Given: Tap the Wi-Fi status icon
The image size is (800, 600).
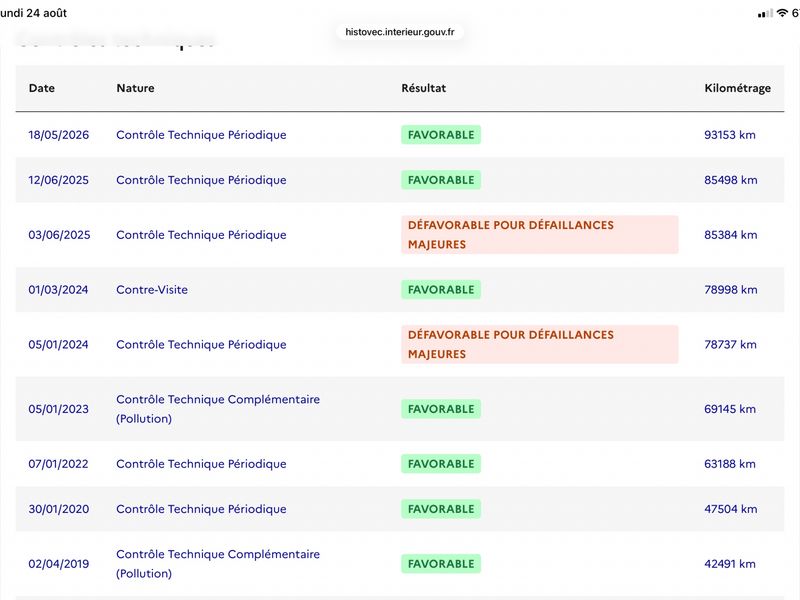Looking at the screenshot, I should (x=782, y=13).
